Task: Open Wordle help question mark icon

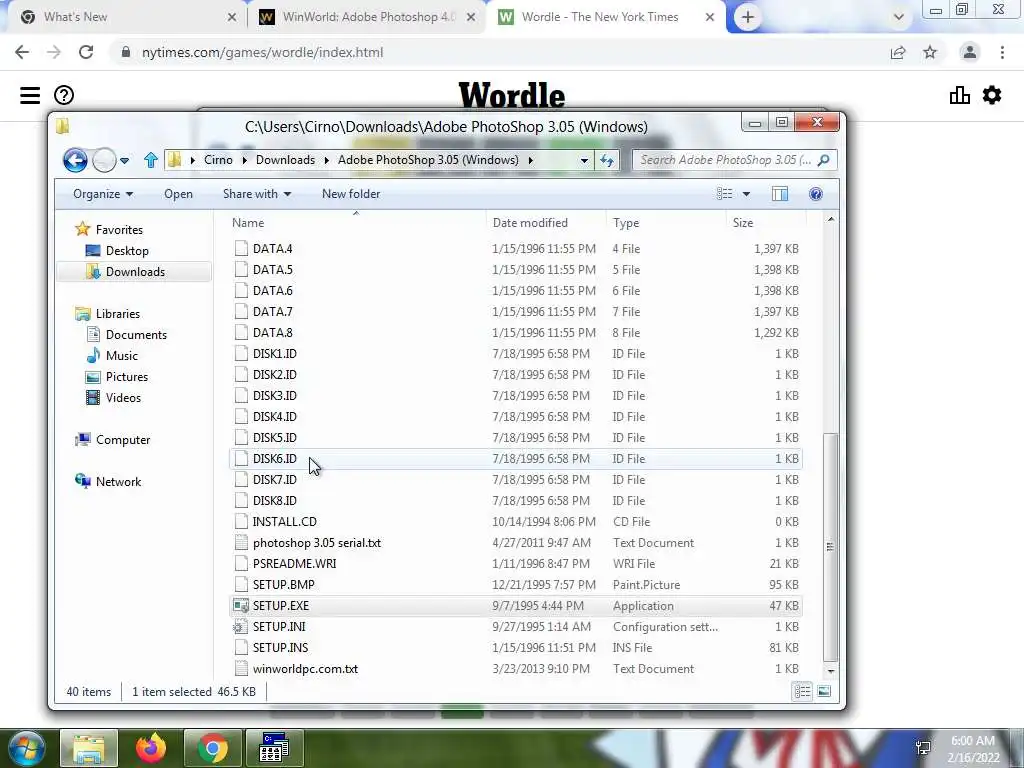Action: [x=64, y=95]
